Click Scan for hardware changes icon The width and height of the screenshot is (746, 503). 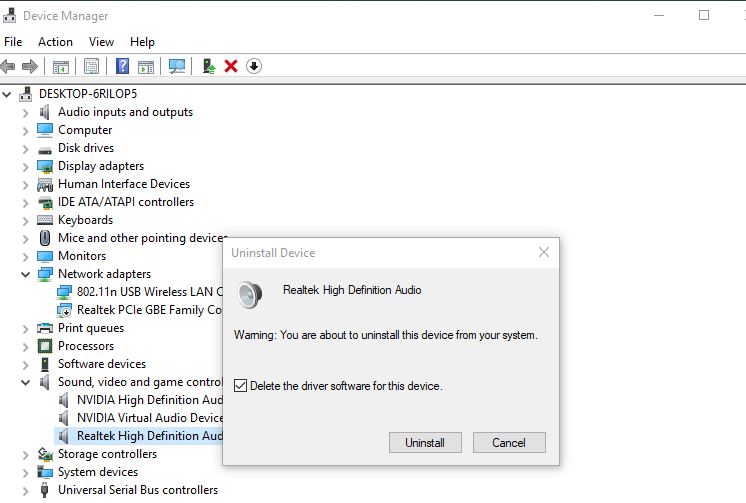pyautogui.click(x=177, y=66)
